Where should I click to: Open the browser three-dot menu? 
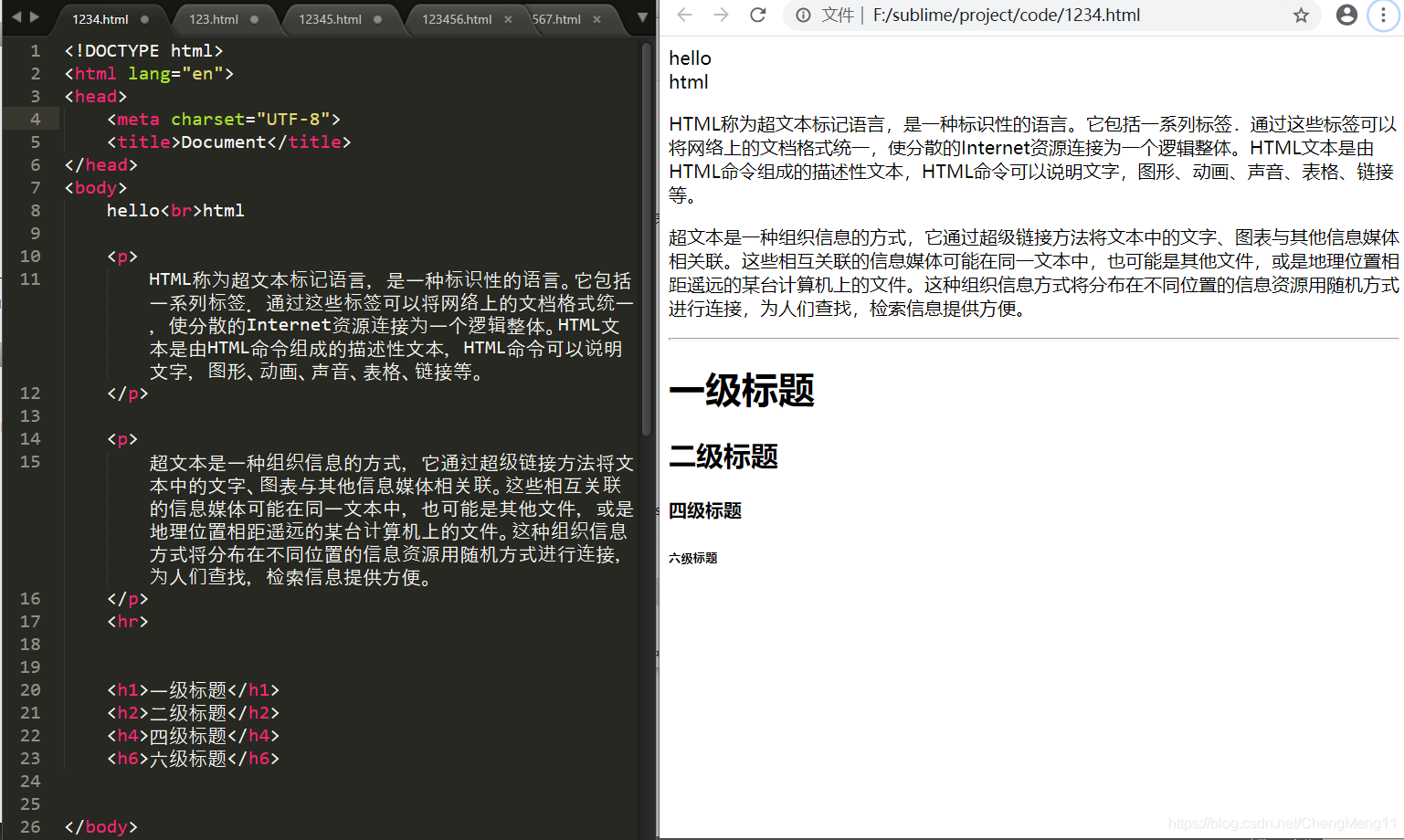(x=1383, y=16)
